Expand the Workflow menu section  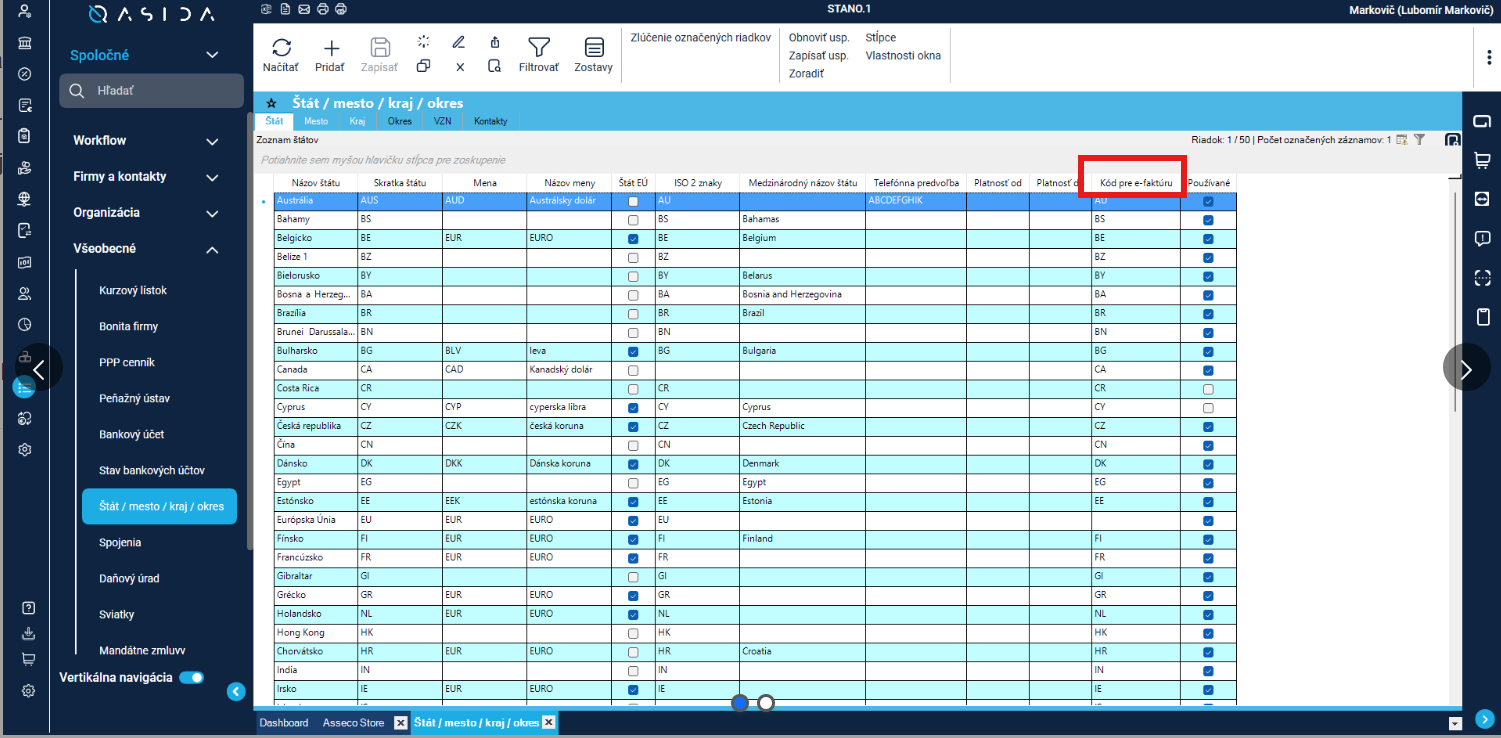click(x=146, y=141)
